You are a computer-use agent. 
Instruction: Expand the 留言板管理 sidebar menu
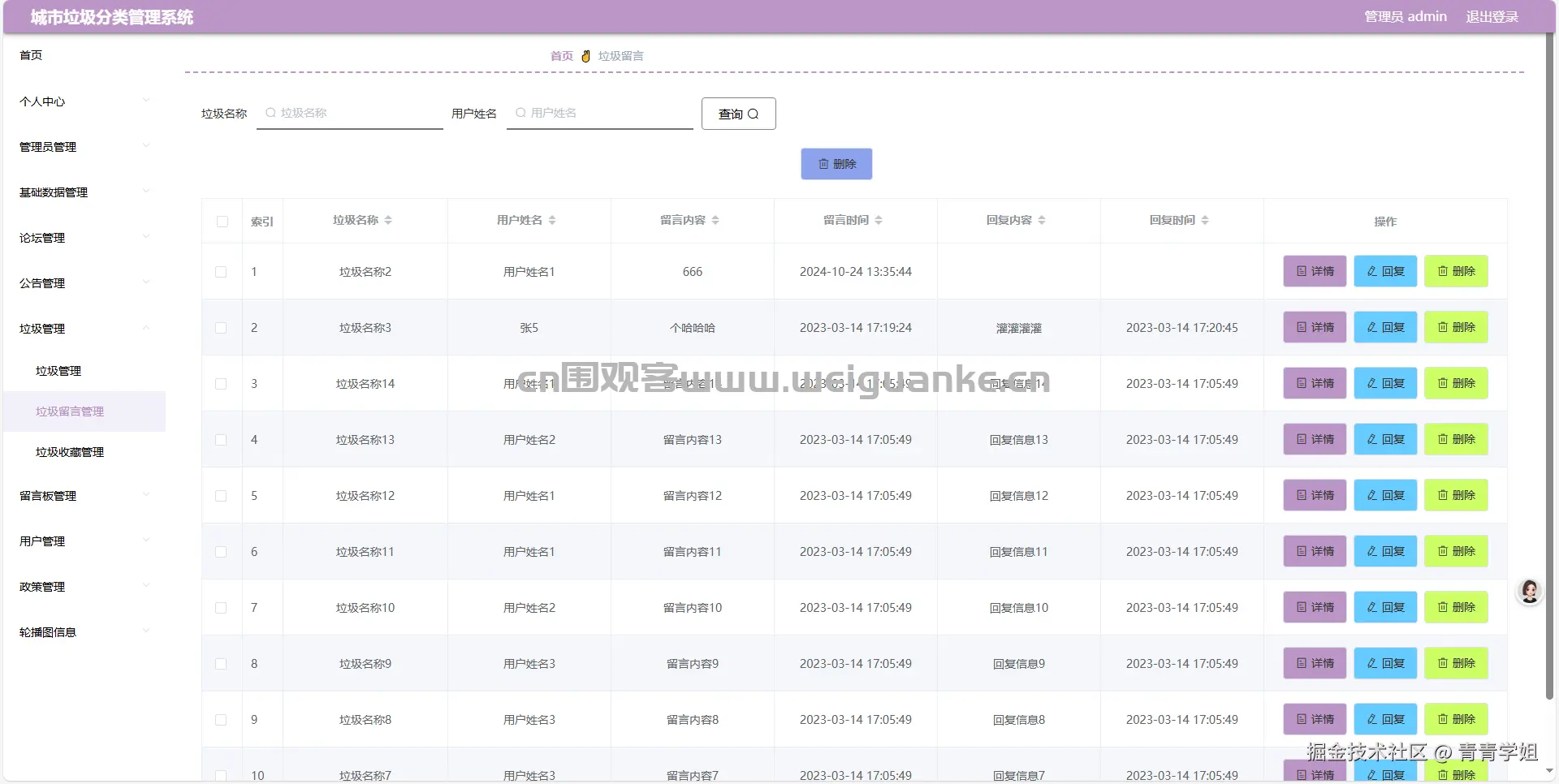(x=84, y=496)
